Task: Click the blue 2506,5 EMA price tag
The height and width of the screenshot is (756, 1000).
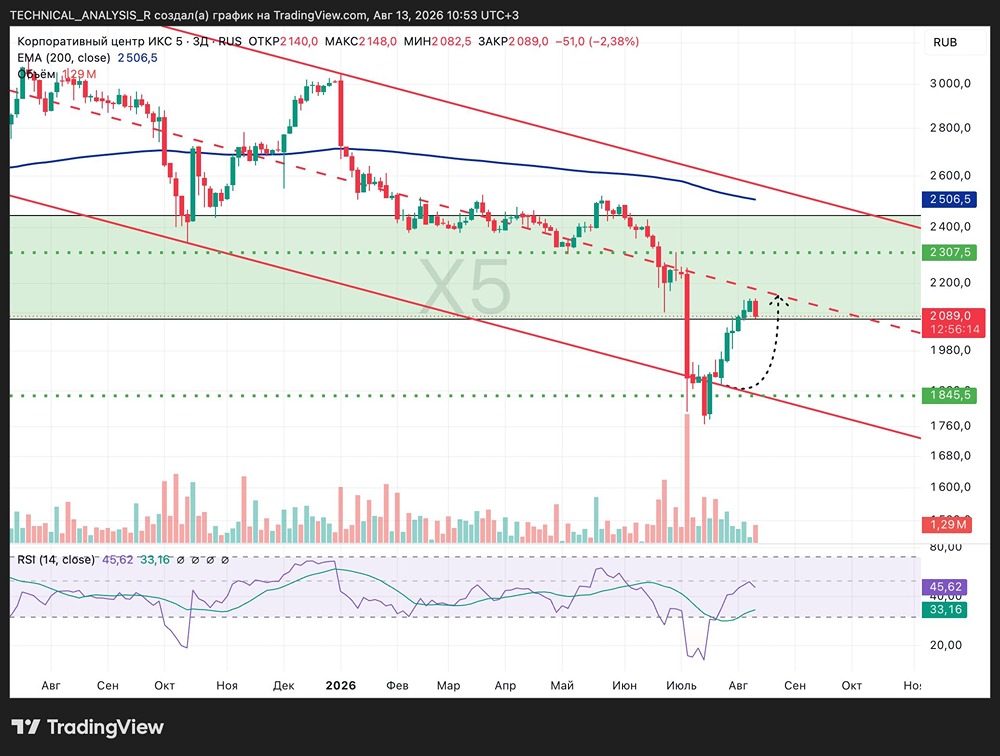Action: [x=949, y=200]
